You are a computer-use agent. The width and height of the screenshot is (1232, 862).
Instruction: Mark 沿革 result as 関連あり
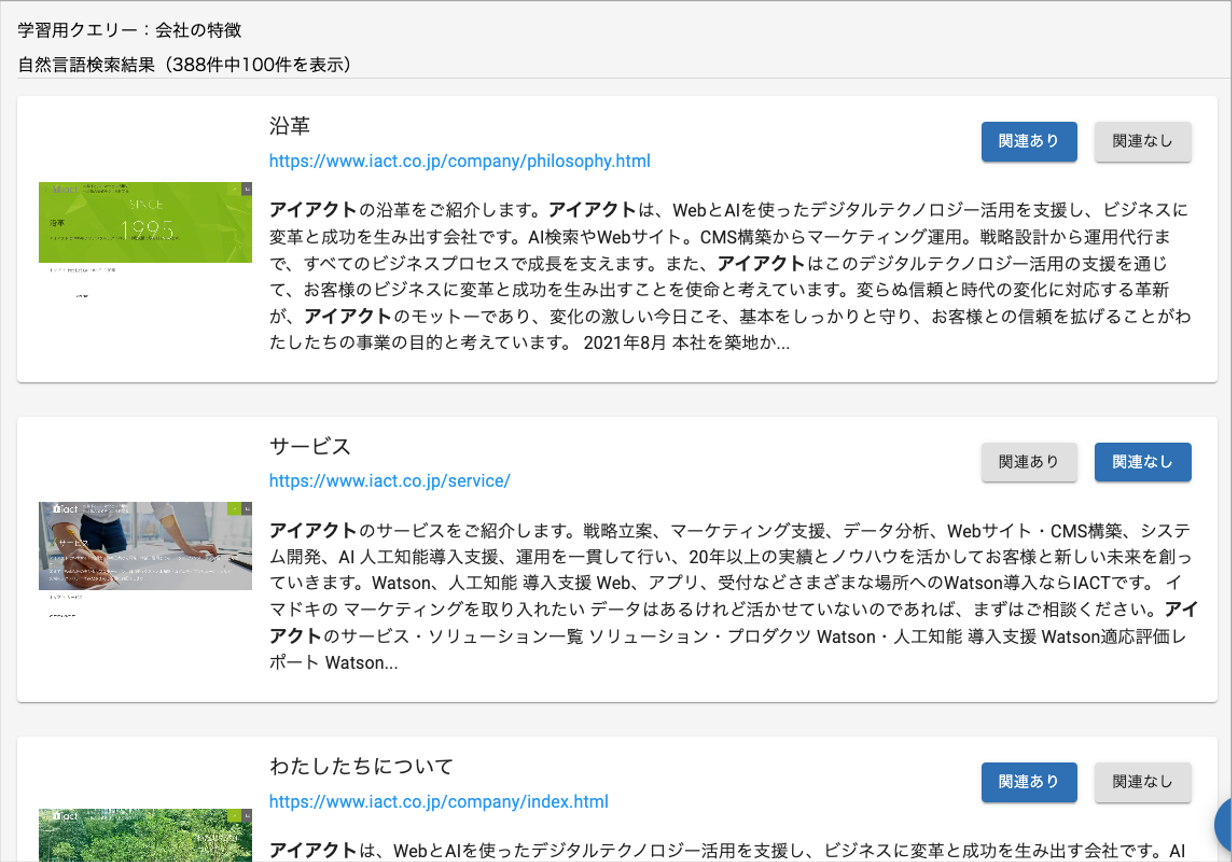pos(1029,142)
